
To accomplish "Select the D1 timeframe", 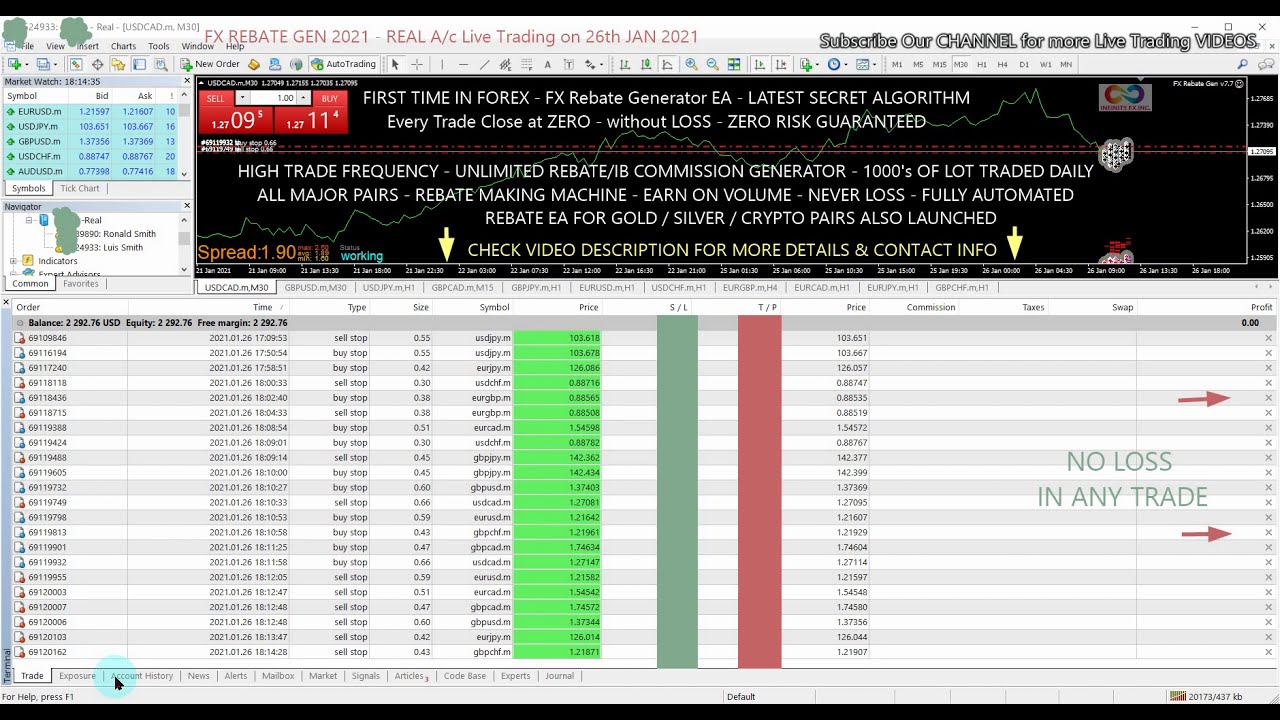I will click(1024, 64).
